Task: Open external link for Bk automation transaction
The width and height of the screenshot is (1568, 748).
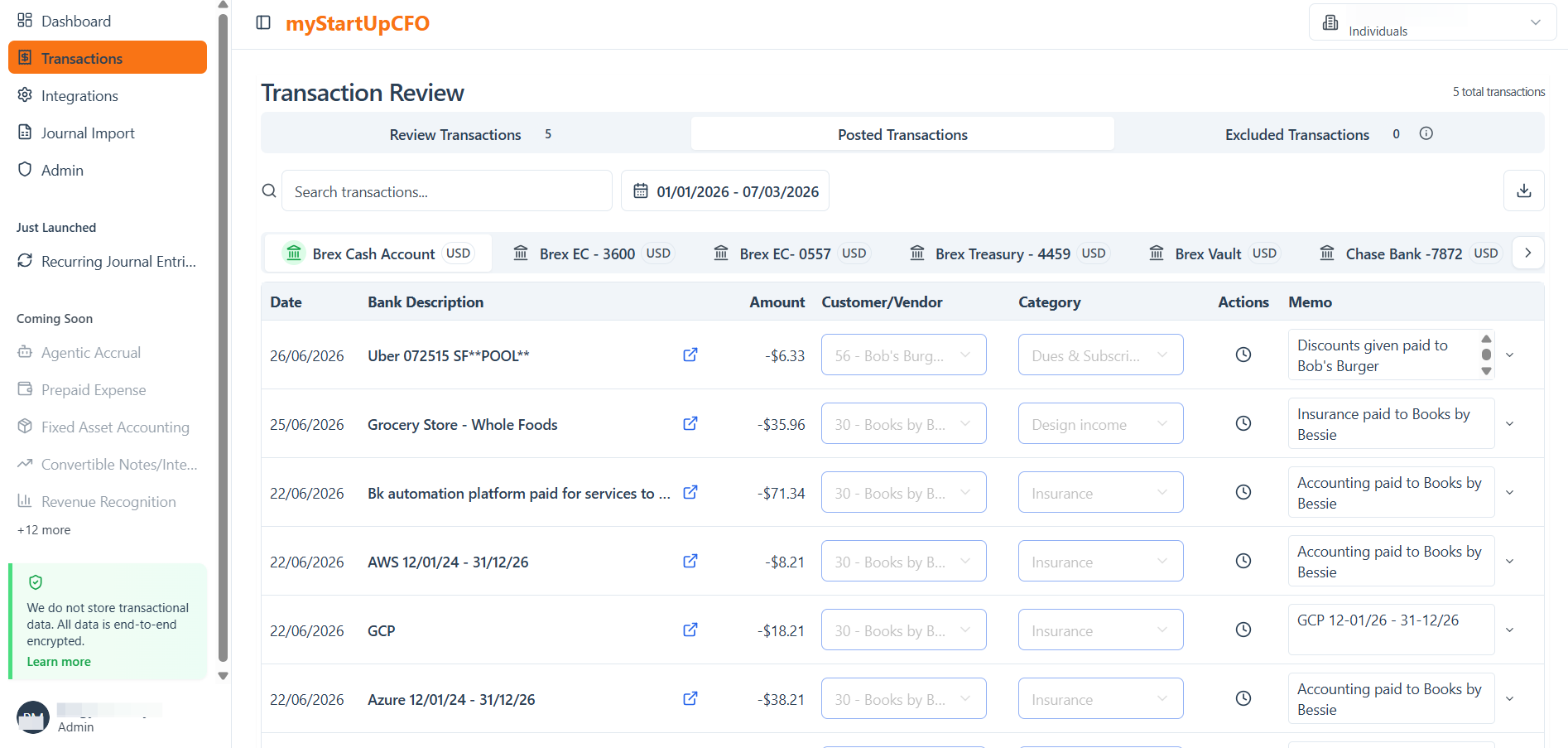Action: [690, 492]
